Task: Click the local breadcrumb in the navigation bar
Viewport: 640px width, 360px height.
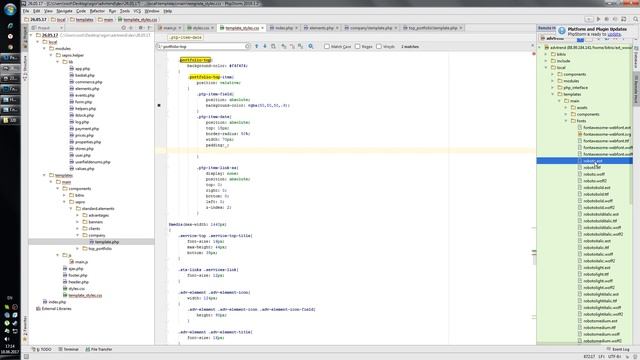Action: pos(58,19)
